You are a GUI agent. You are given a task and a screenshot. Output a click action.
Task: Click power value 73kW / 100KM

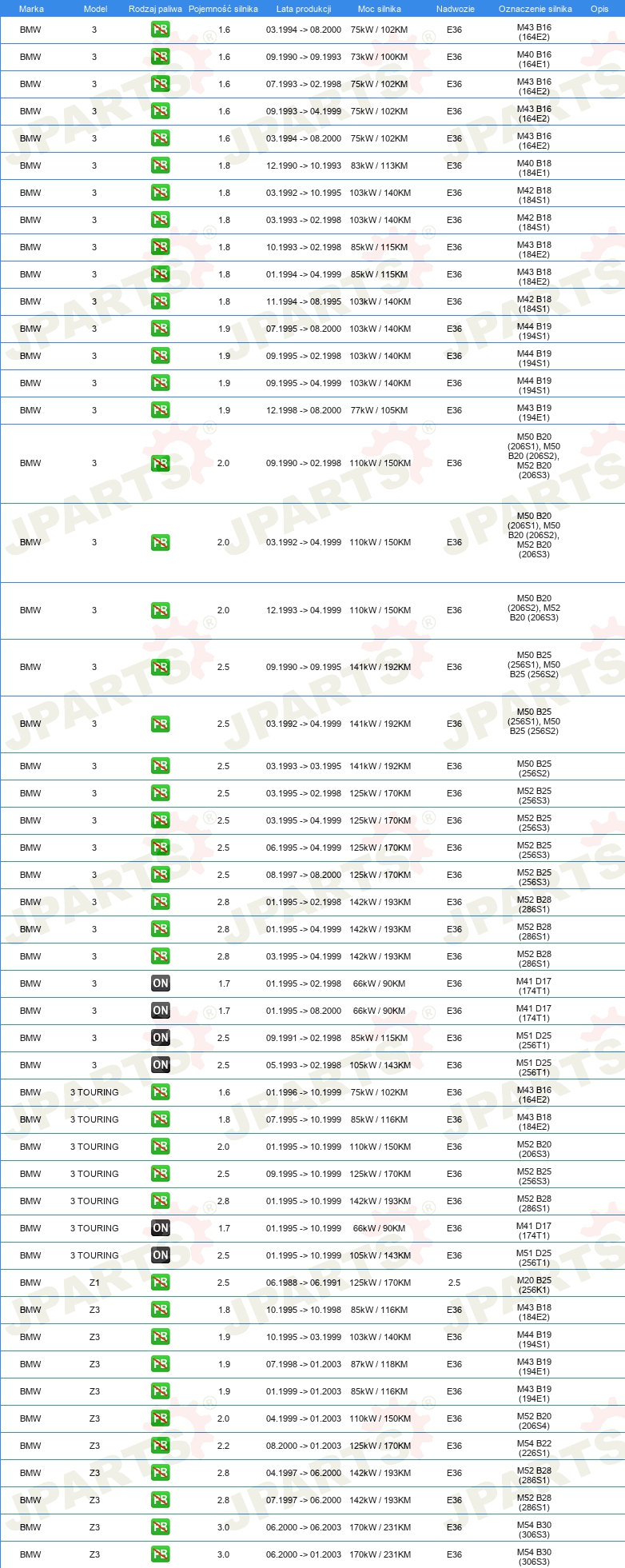point(380,57)
